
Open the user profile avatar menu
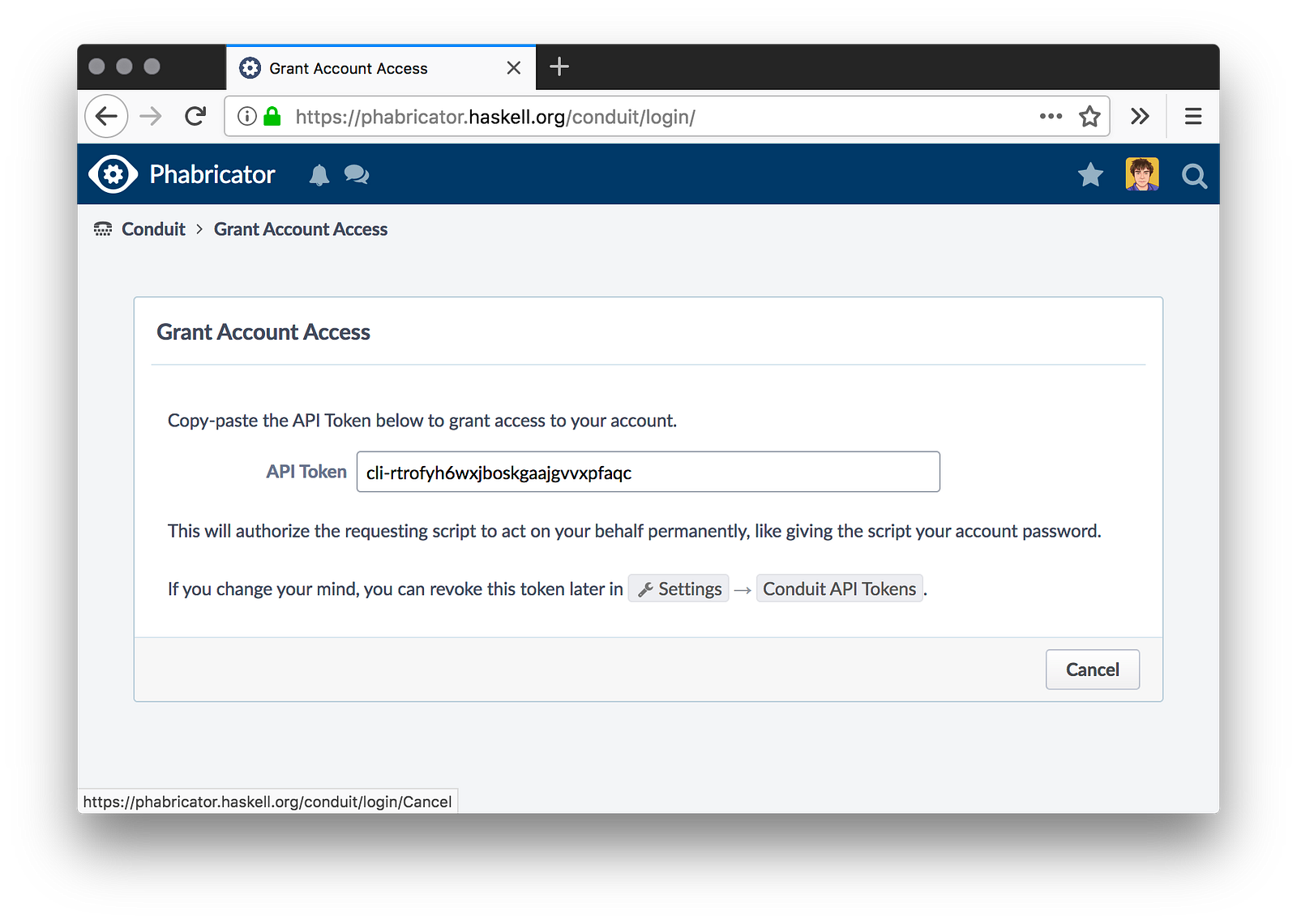1142,174
